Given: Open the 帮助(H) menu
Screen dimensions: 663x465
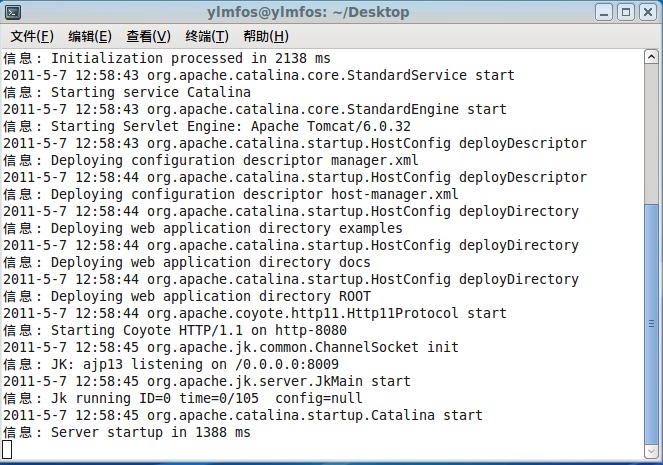Looking at the screenshot, I should click(265, 37).
